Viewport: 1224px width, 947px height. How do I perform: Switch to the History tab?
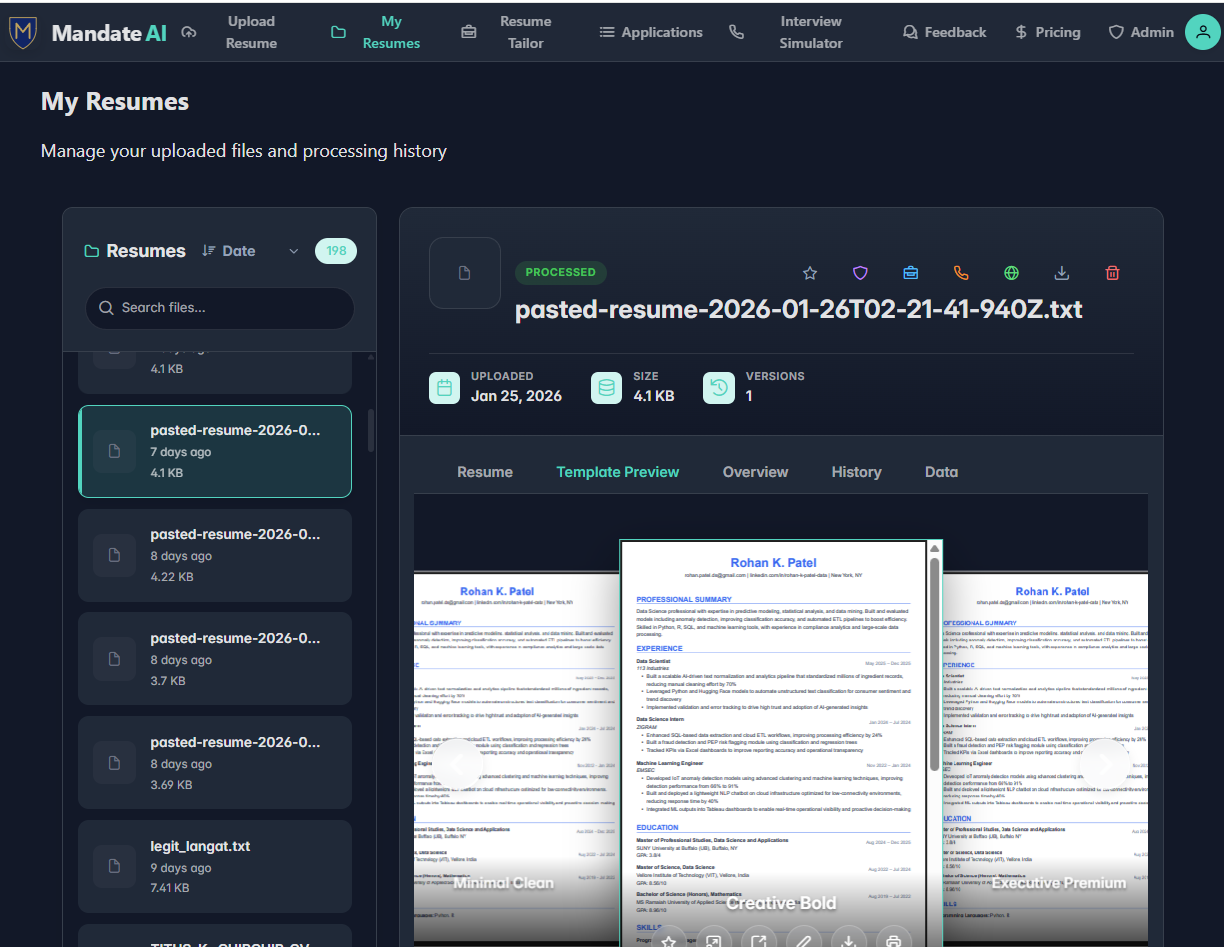tap(856, 471)
